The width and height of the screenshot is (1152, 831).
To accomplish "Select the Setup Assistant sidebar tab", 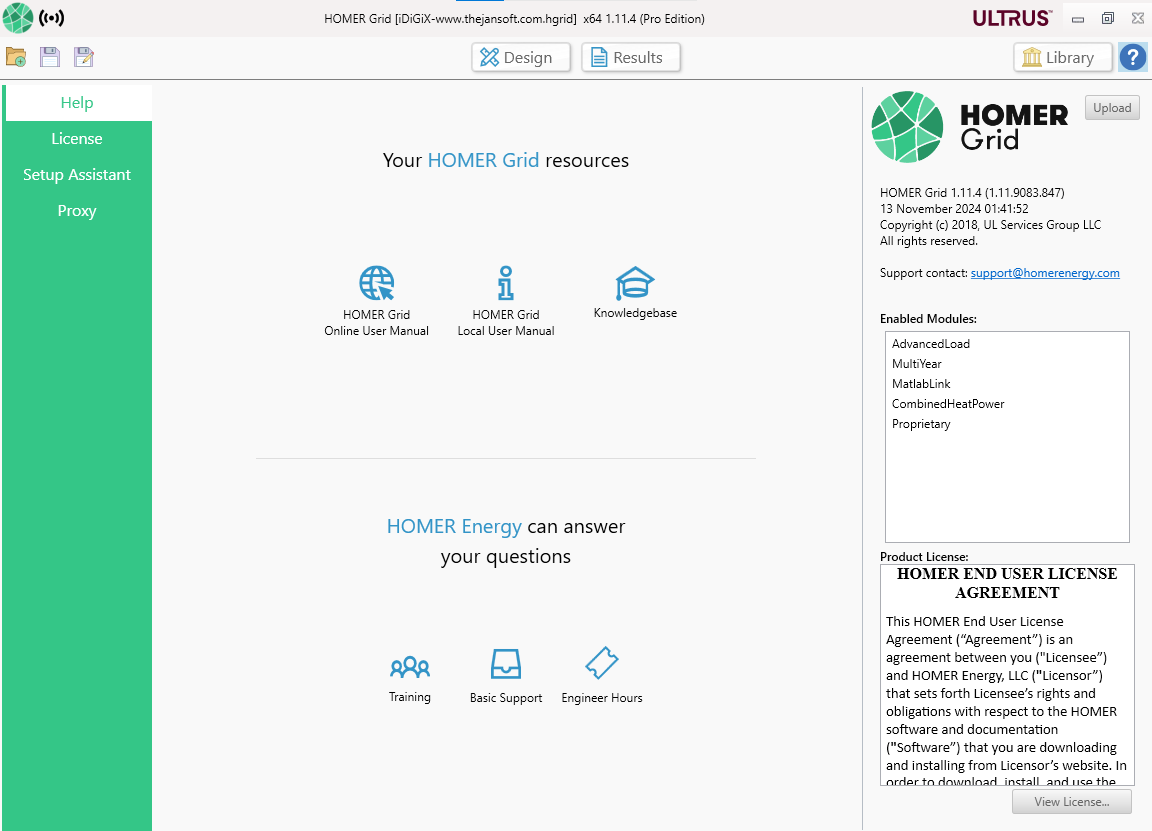I will 77,175.
